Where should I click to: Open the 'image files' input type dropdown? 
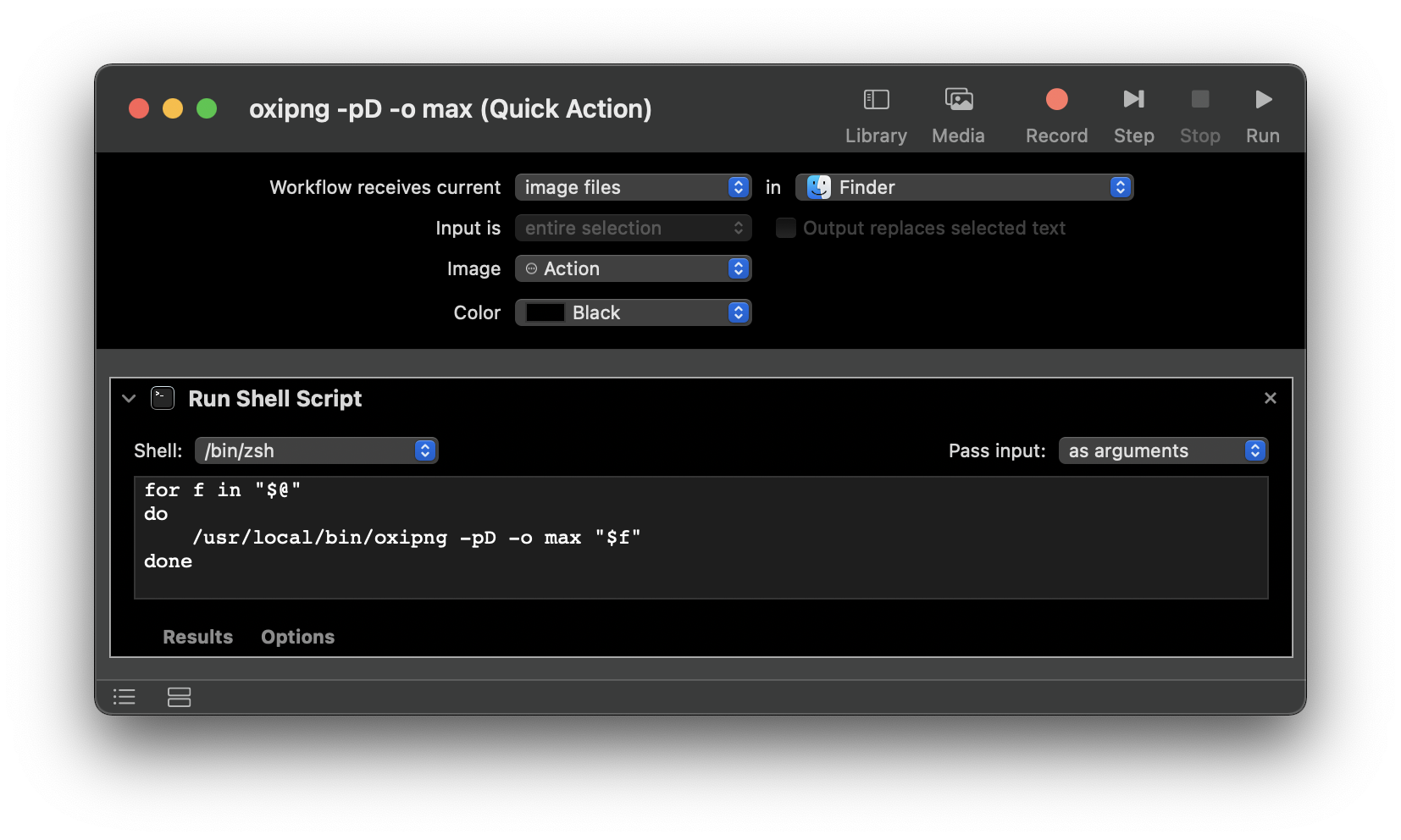coord(633,187)
